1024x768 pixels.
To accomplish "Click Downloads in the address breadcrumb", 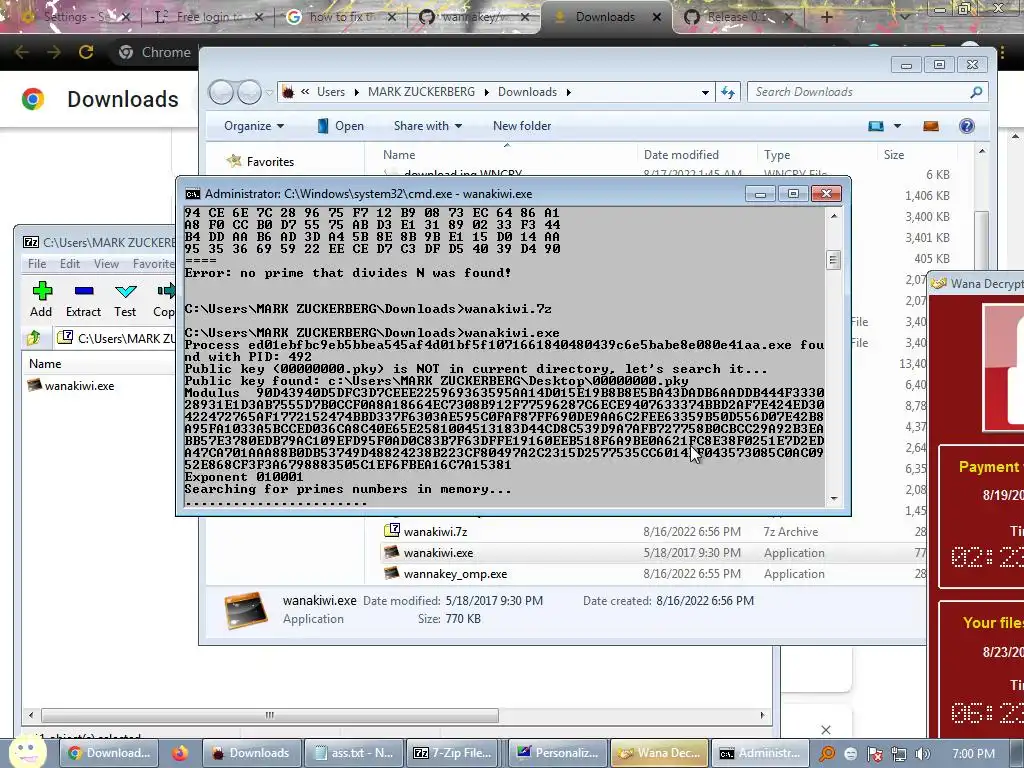I will pyautogui.click(x=527, y=92).
